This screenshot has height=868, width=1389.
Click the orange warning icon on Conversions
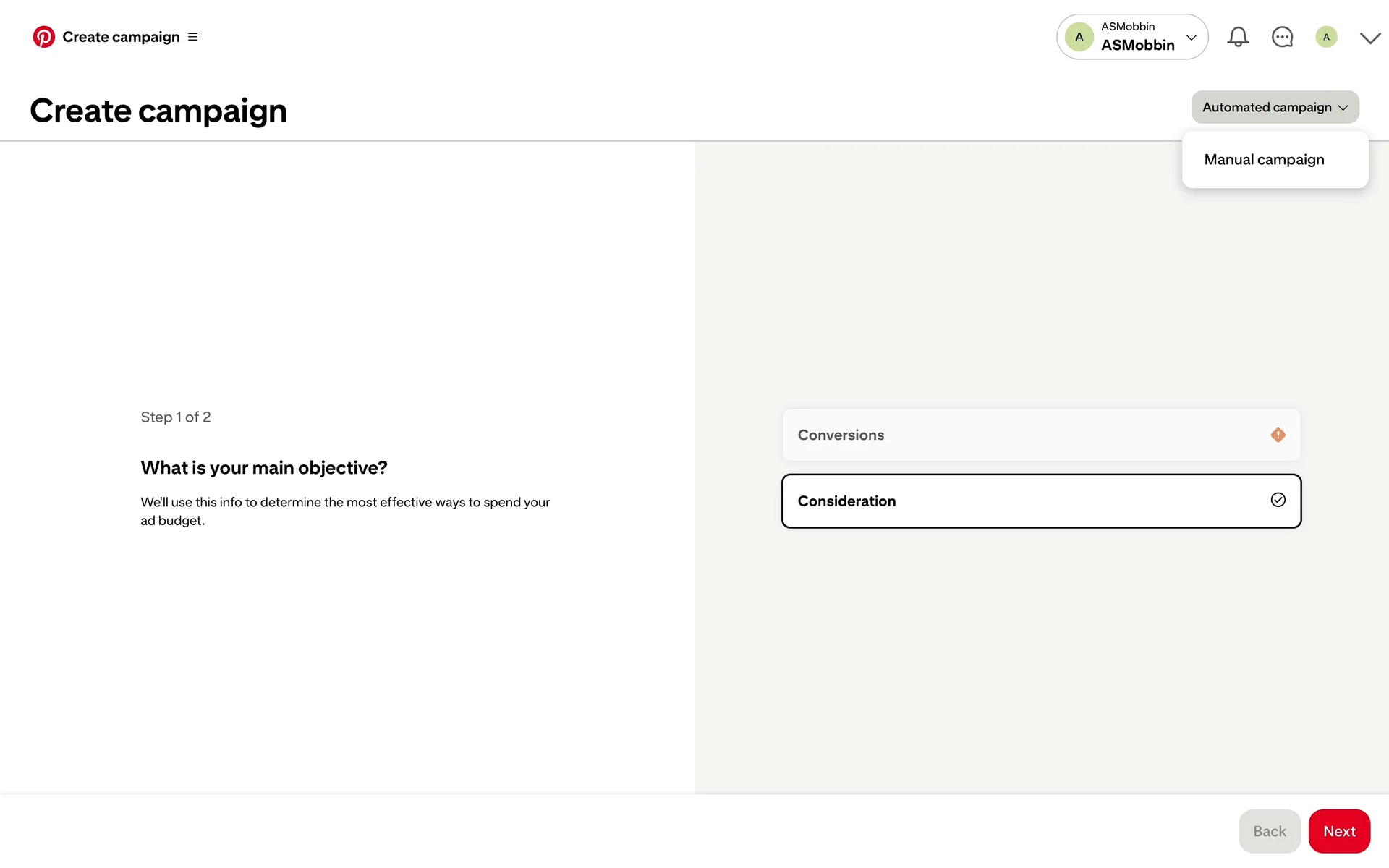pyautogui.click(x=1278, y=435)
